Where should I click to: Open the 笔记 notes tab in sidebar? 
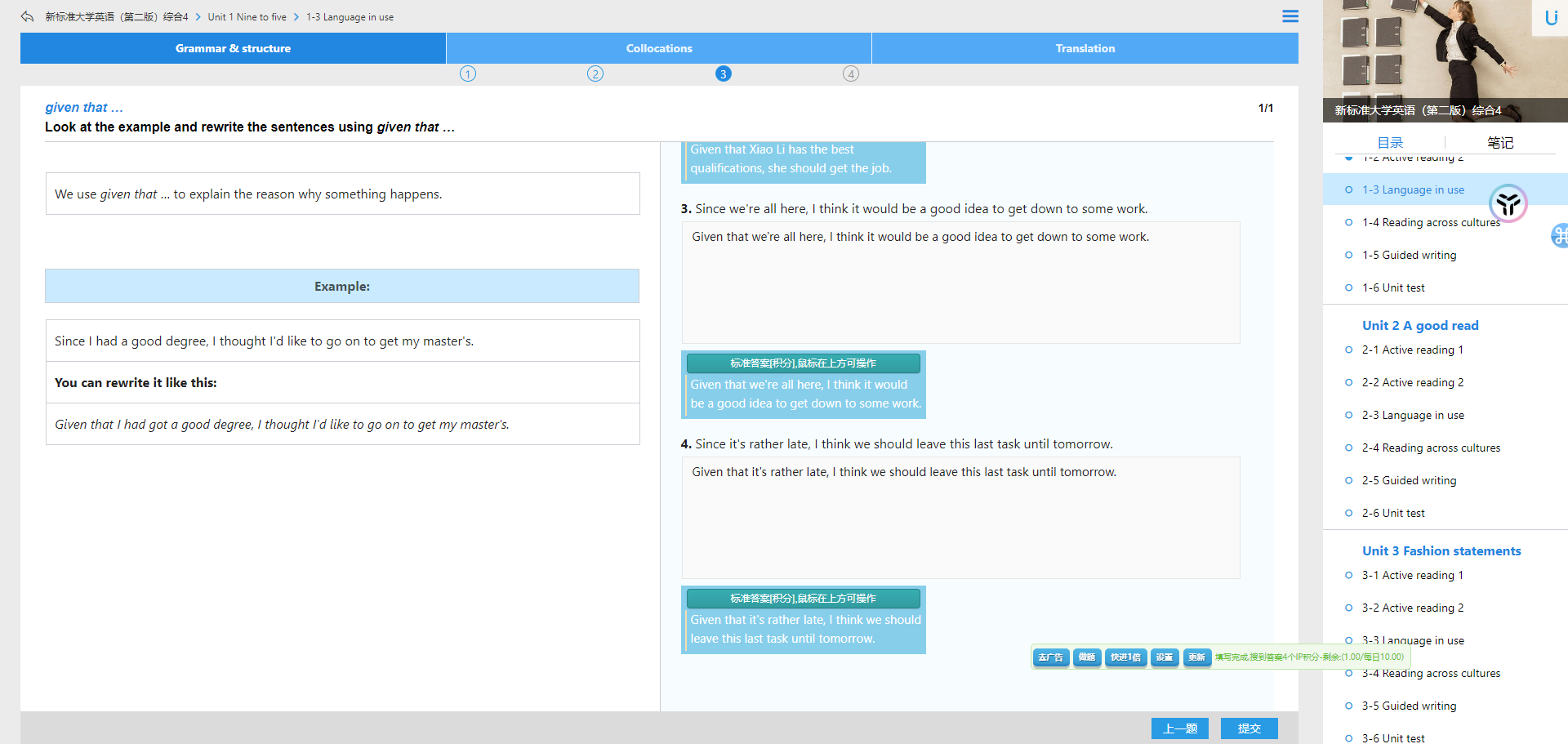click(1499, 143)
